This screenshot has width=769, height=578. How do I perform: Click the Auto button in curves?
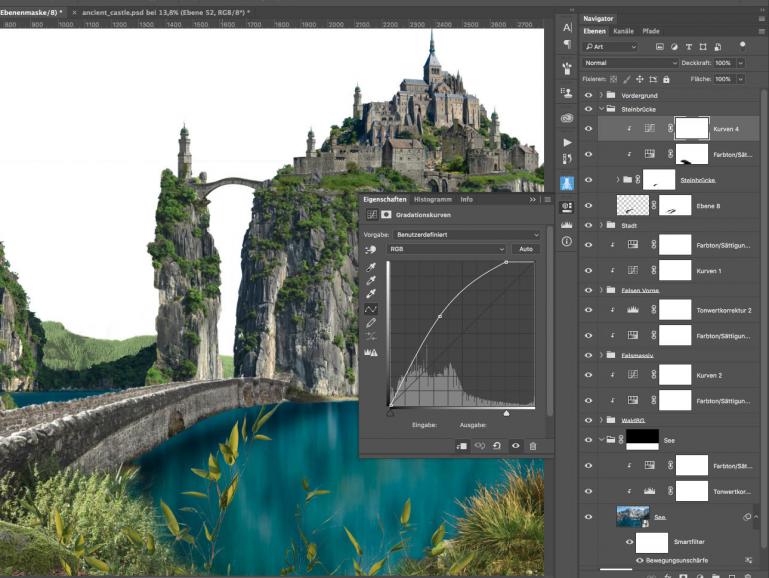pos(525,248)
